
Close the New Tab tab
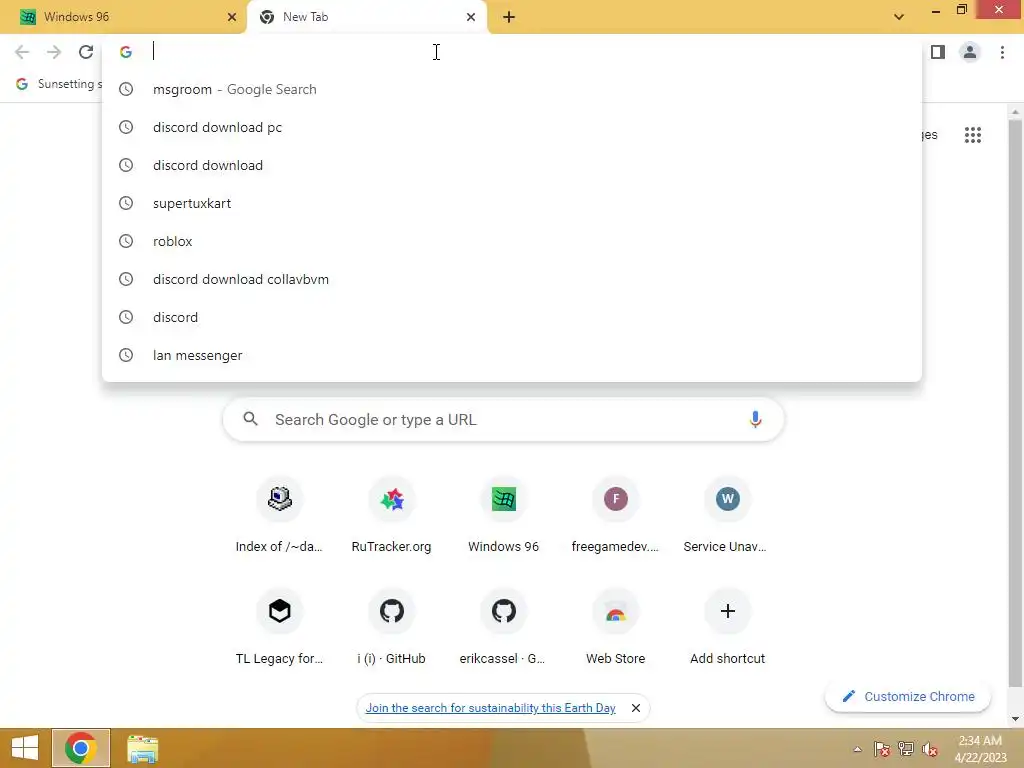(471, 17)
